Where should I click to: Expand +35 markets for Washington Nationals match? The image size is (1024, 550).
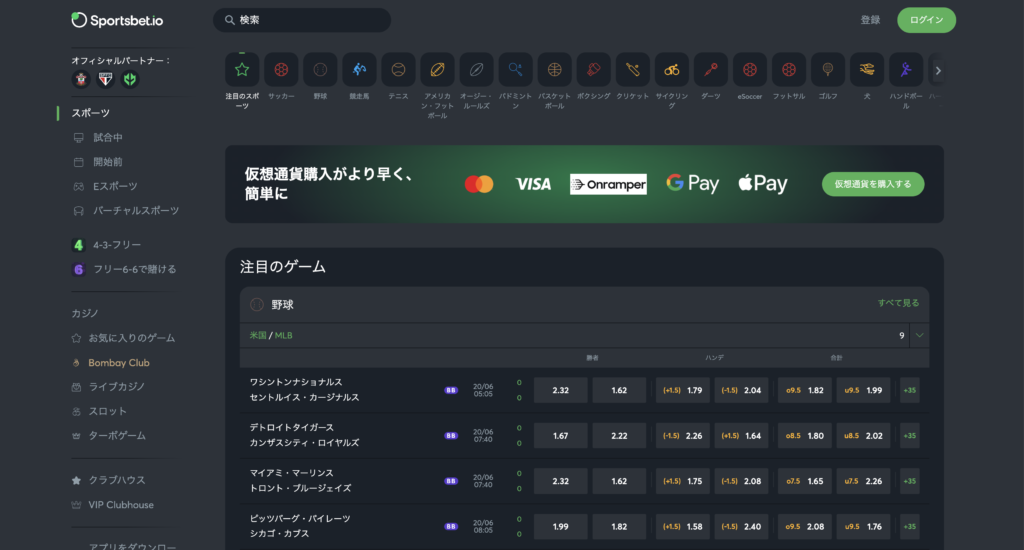click(x=910, y=390)
